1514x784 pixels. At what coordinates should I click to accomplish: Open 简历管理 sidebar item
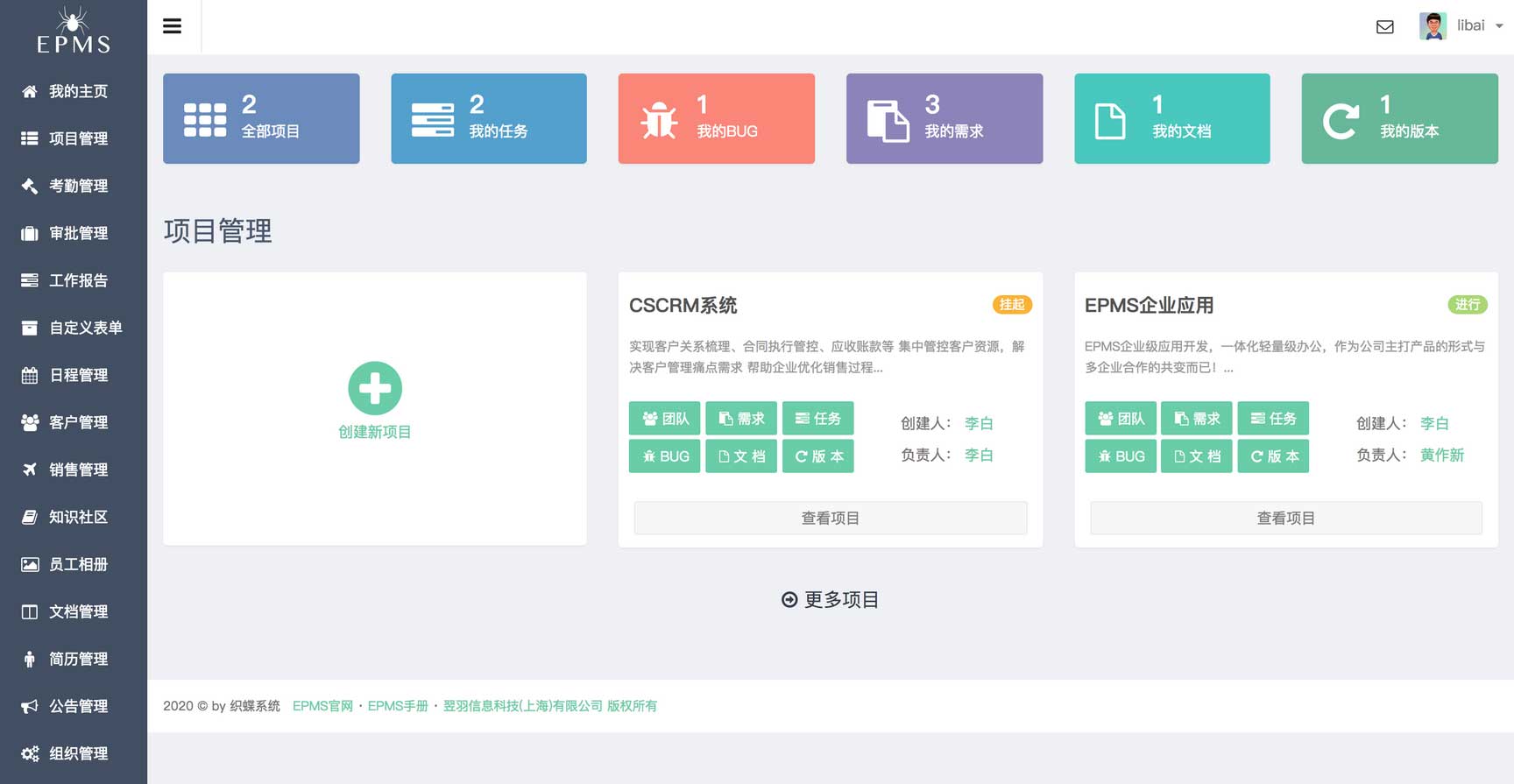pos(74,659)
